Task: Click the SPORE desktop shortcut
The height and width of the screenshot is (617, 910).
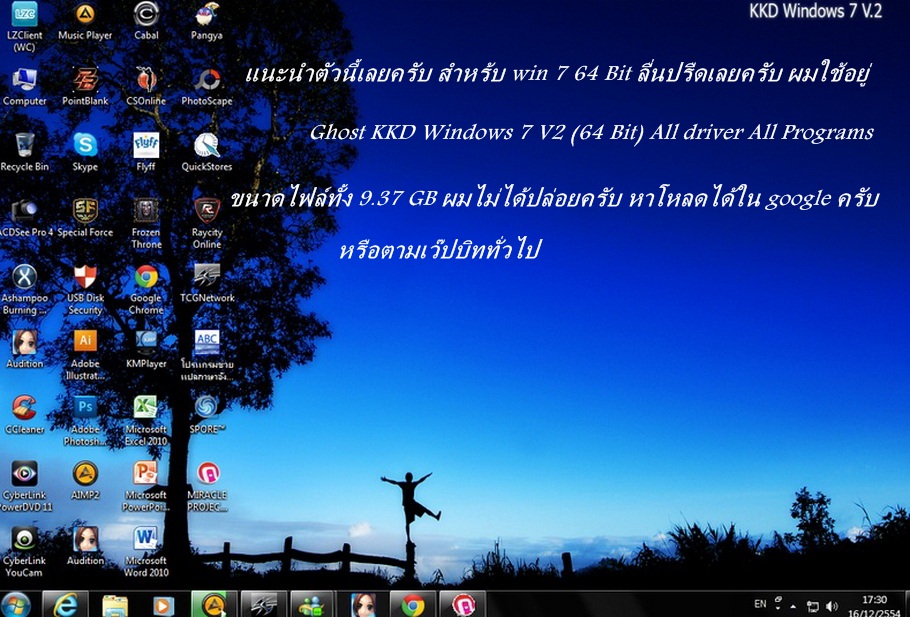Action: pos(207,415)
